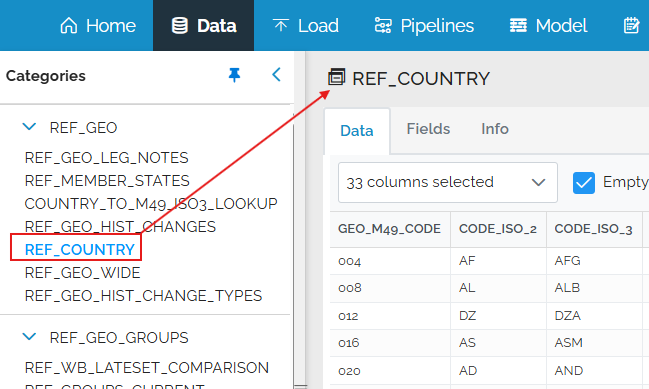Open REF_WB_LATESET_COMPARISON table
The width and height of the screenshot is (649, 389).
coord(147,367)
